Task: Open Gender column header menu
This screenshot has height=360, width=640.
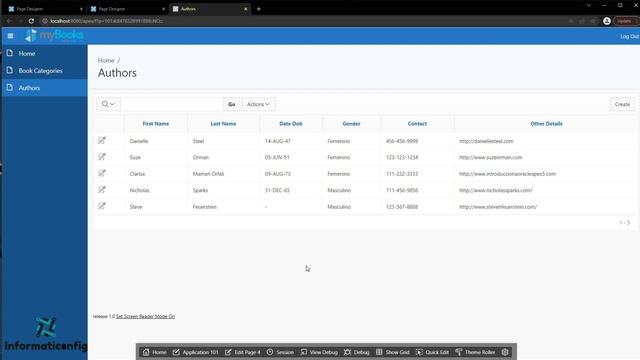Action: (x=351, y=124)
